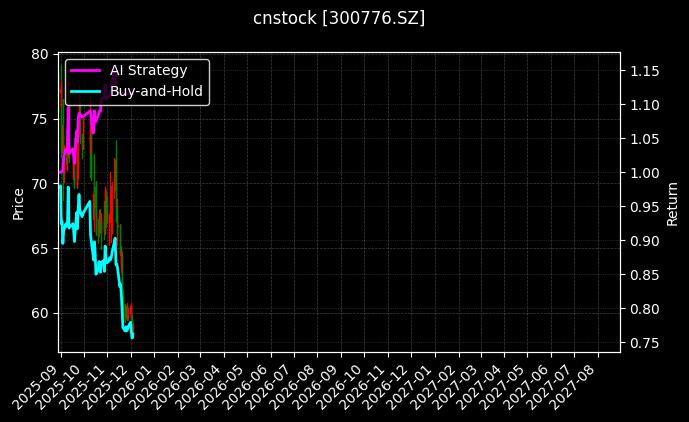Click the 60 price tick label
This screenshot has width=689, height=422.
[39, 313]
